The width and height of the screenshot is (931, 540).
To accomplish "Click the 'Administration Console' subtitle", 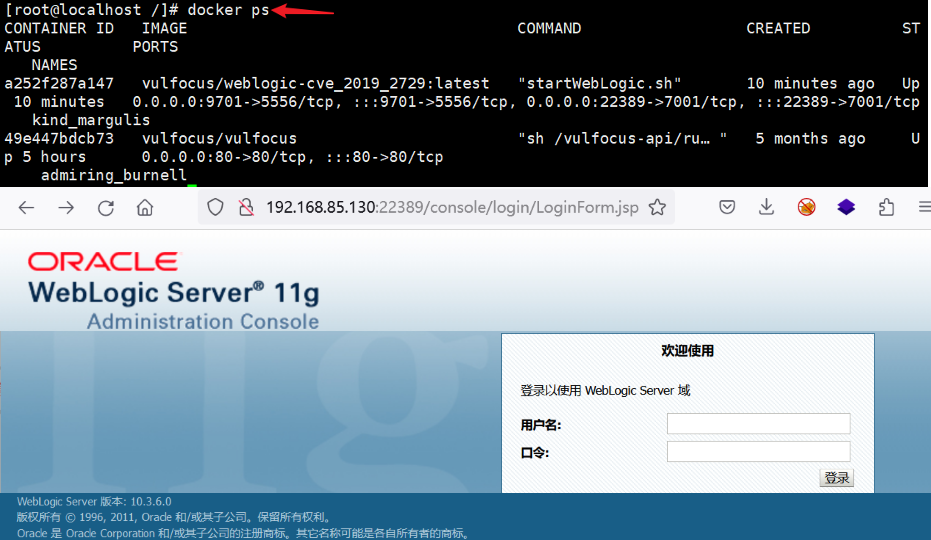I will coord(203,321).
